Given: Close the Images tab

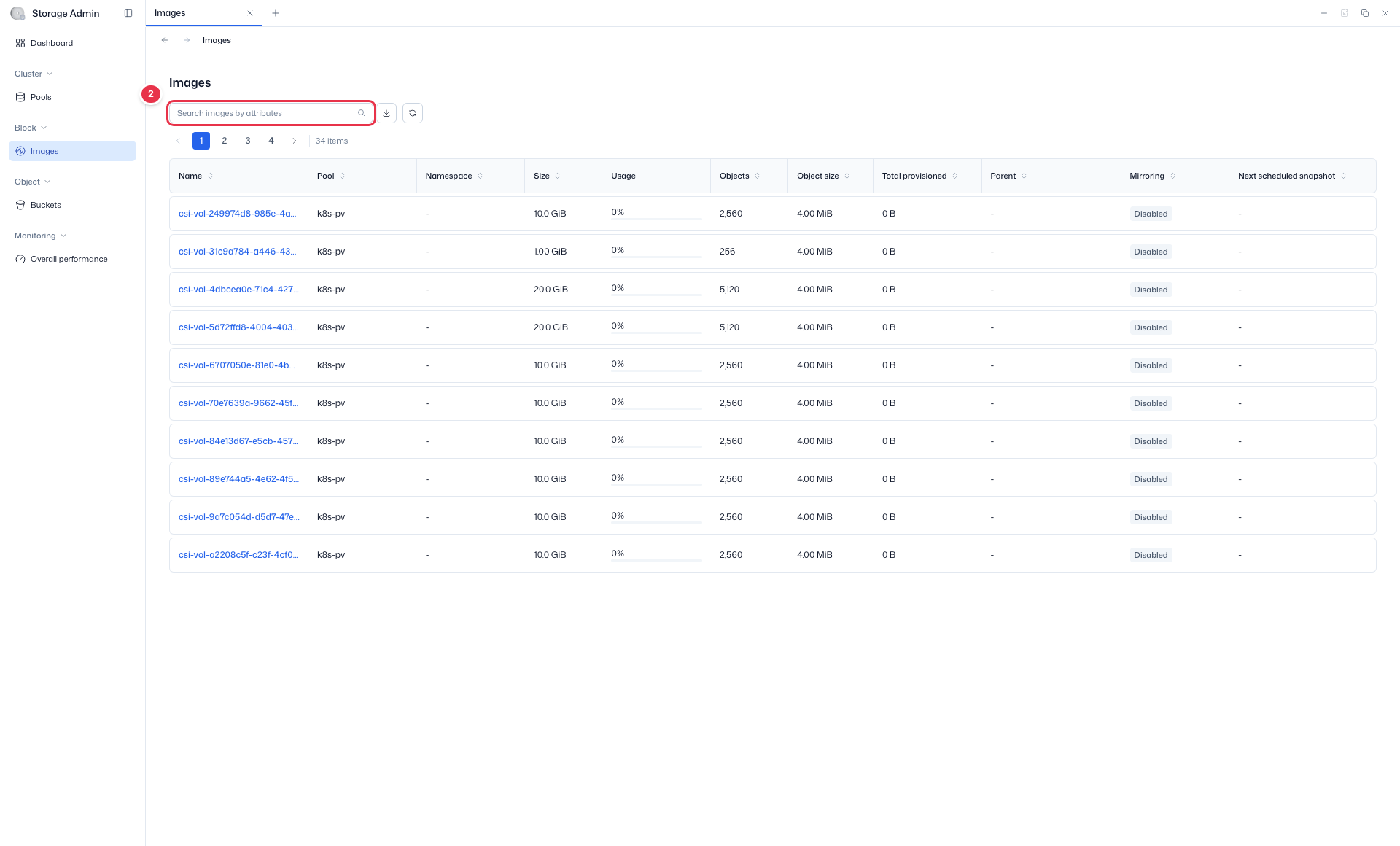Looking at the screenshot, I should (250, 13).
